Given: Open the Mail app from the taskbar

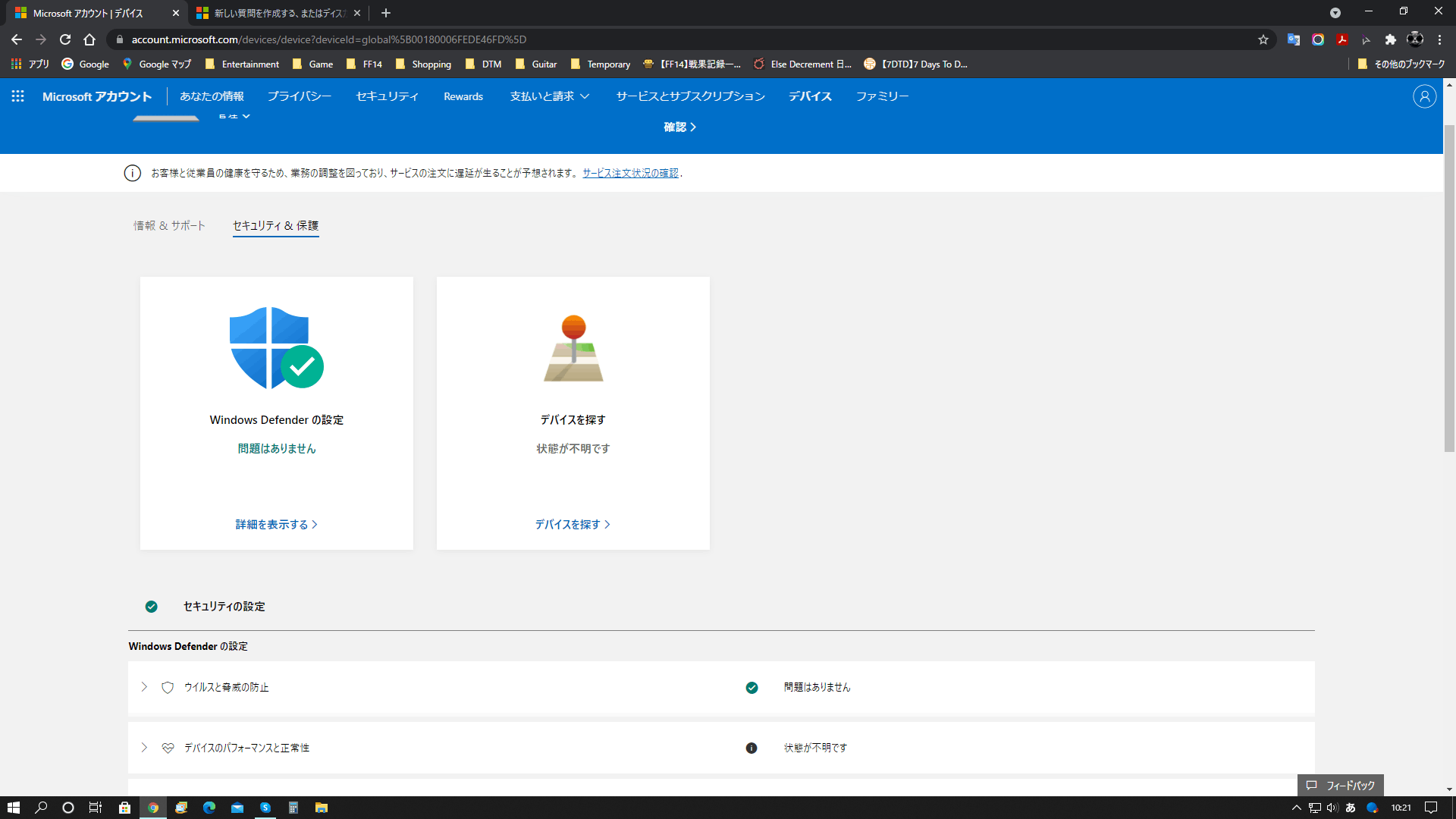Looking at the screenshot, I should point(237,808).
